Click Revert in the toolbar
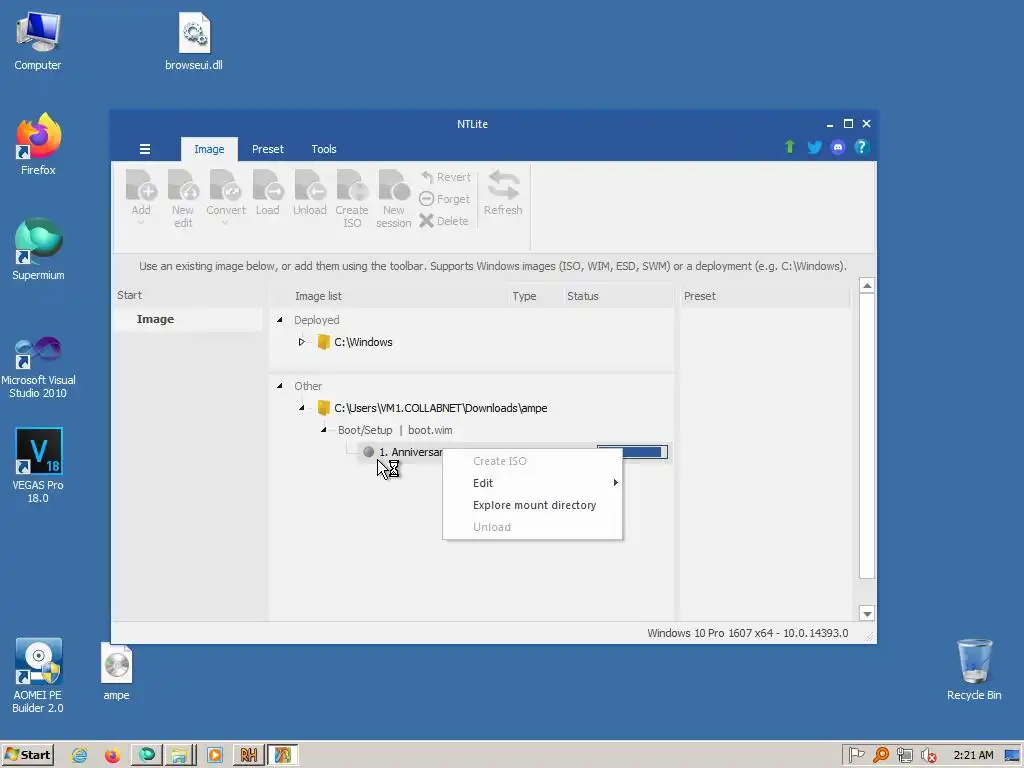This screenshot has height=768, width=1024. 445,177
